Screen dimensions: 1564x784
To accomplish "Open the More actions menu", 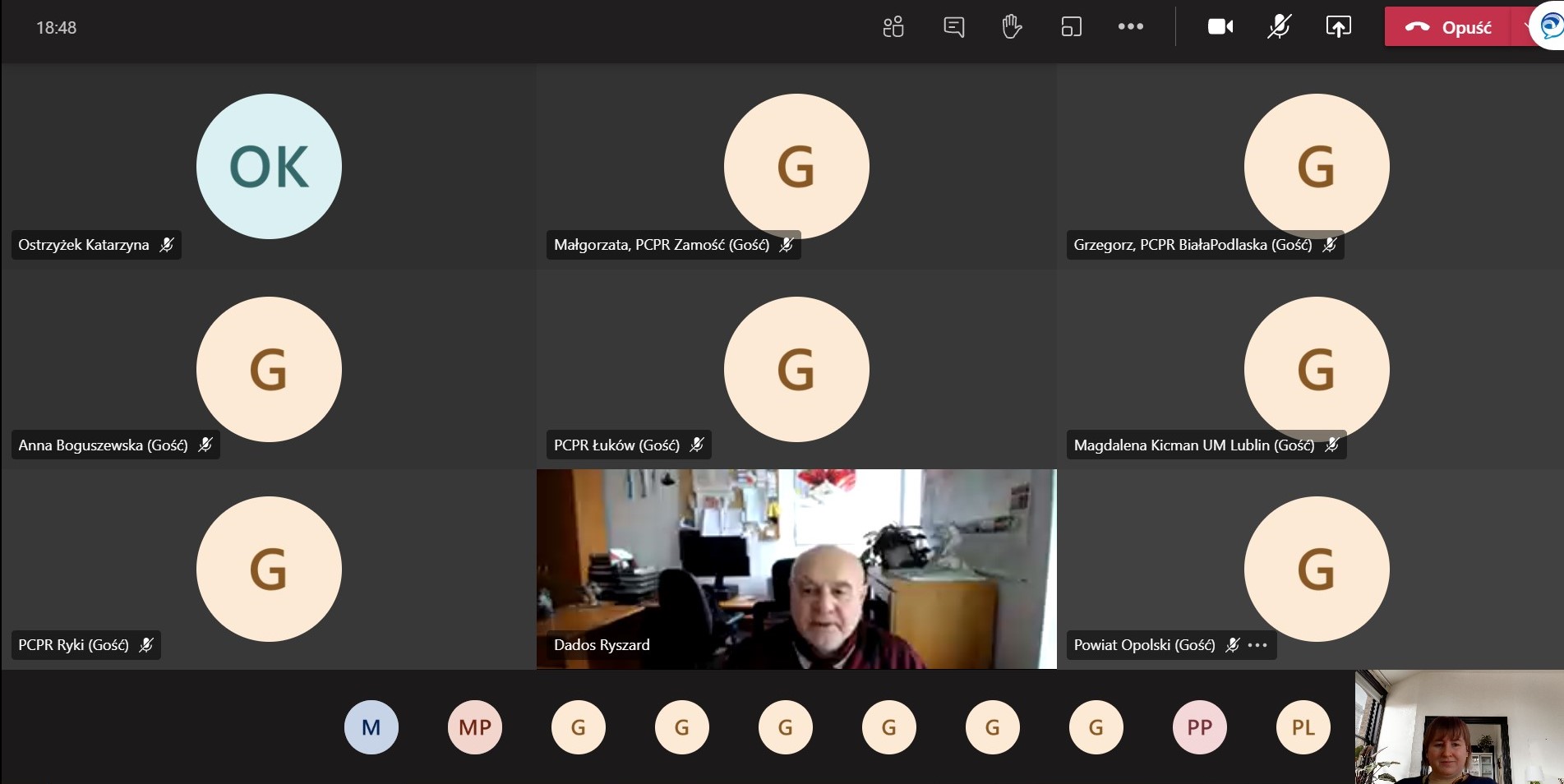I will [x=1130, y=27].
